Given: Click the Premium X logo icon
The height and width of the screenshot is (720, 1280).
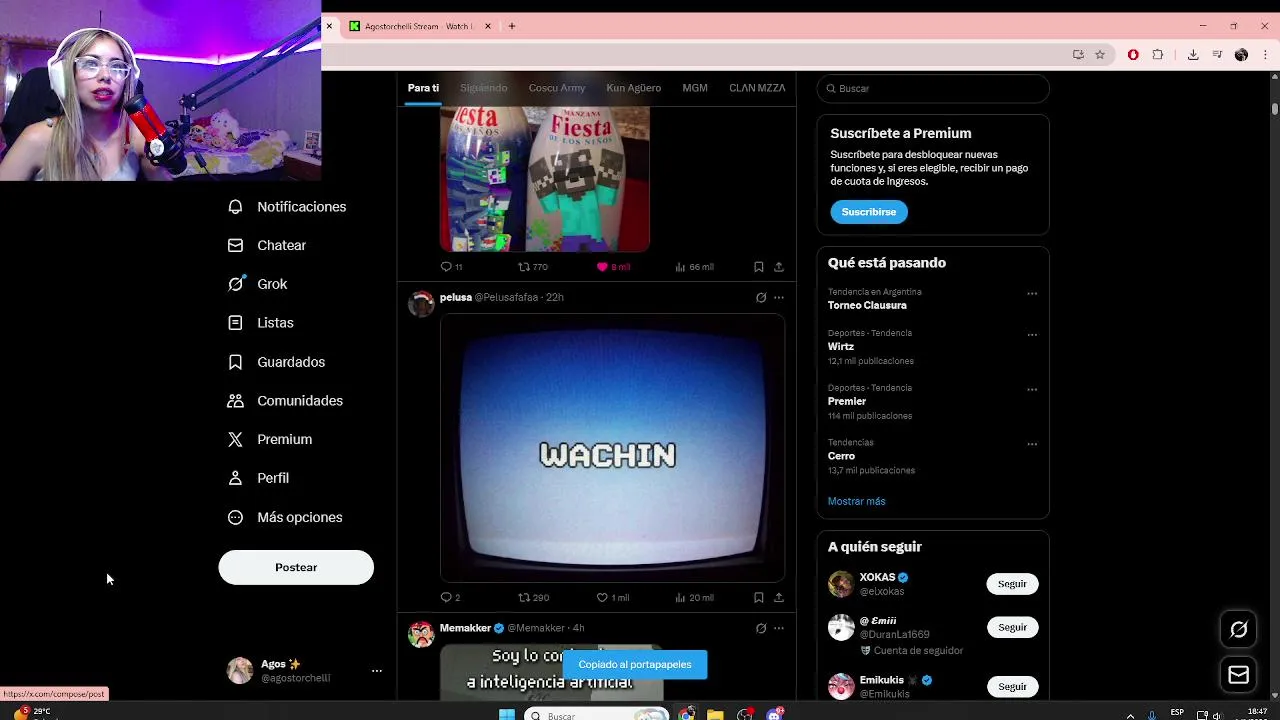Looking at the screenshot, I should [x=235, y=439].
